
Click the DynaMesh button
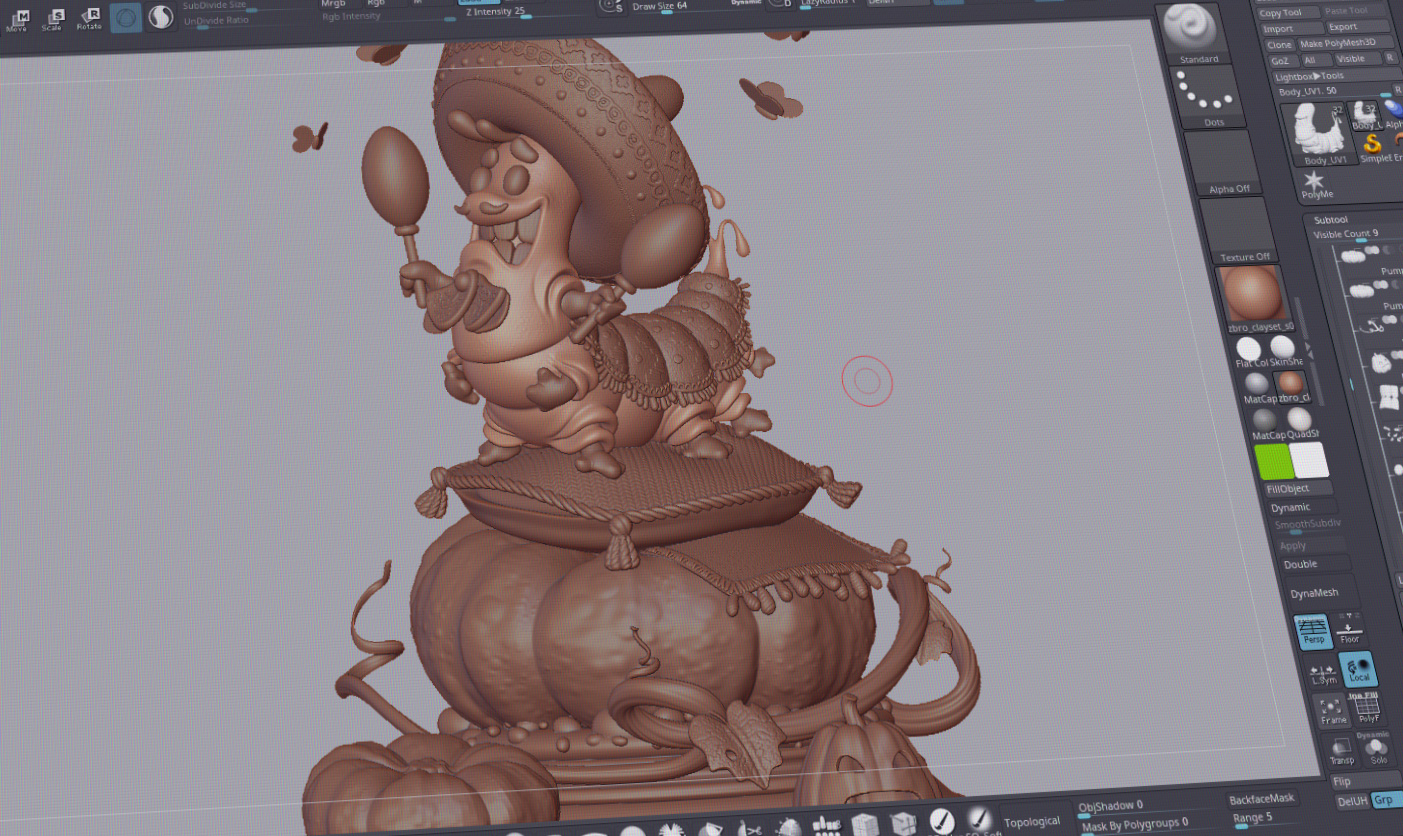[1323, 593]
